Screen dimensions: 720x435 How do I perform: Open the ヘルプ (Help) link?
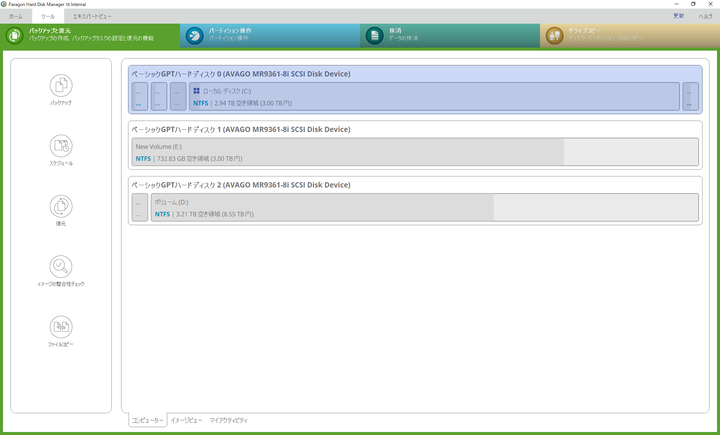click(705, 17)
